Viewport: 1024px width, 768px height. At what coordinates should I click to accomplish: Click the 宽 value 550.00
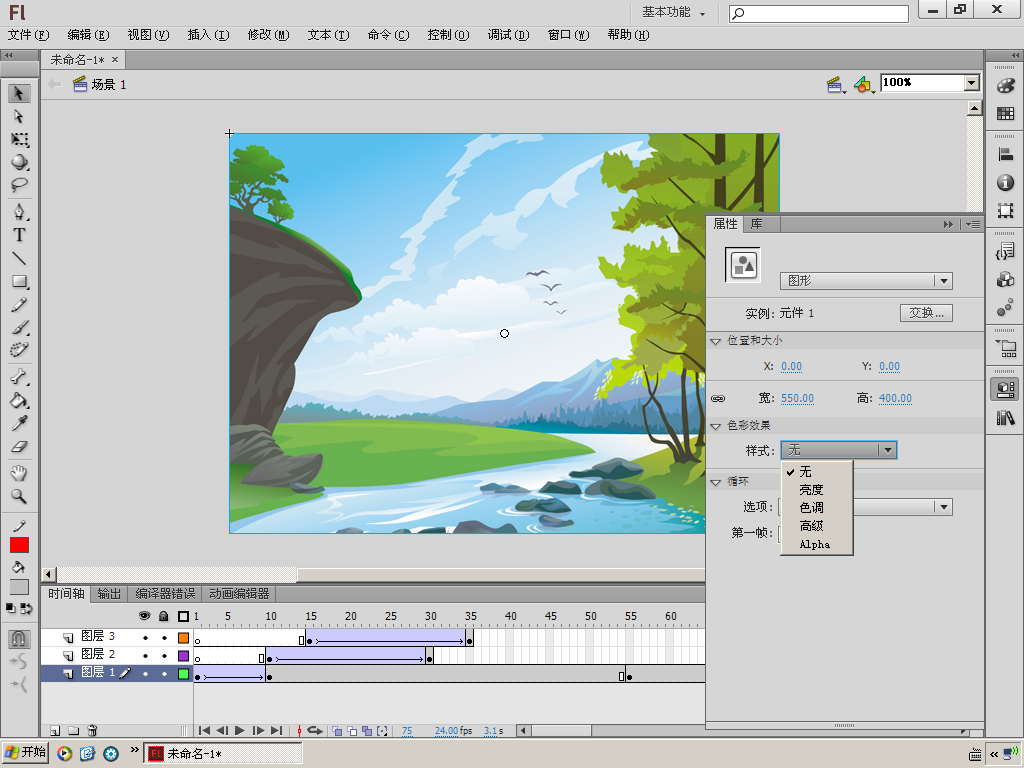[x=797, y=398]
